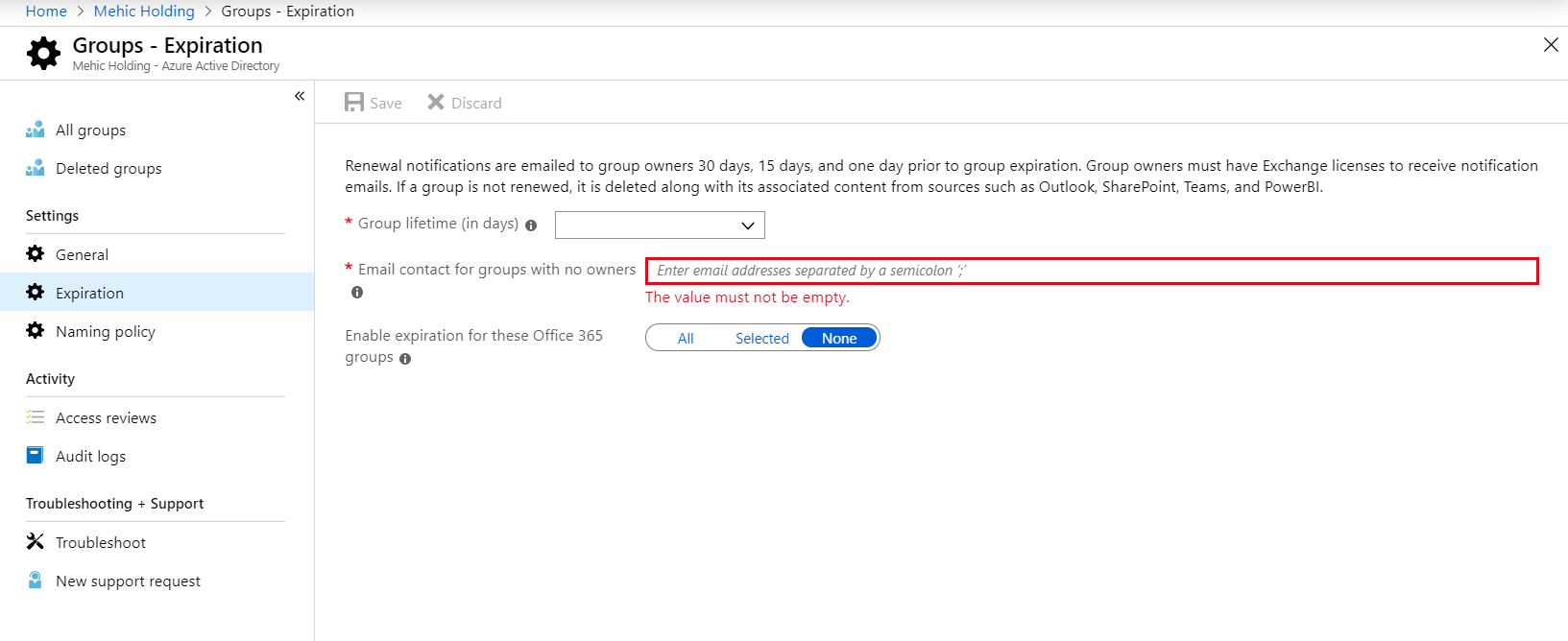Click 'Enable expiration for these Office 365' label
The height and width of the screenshot is (641, 1568).
pyautogui.click(x=474, y=335)
